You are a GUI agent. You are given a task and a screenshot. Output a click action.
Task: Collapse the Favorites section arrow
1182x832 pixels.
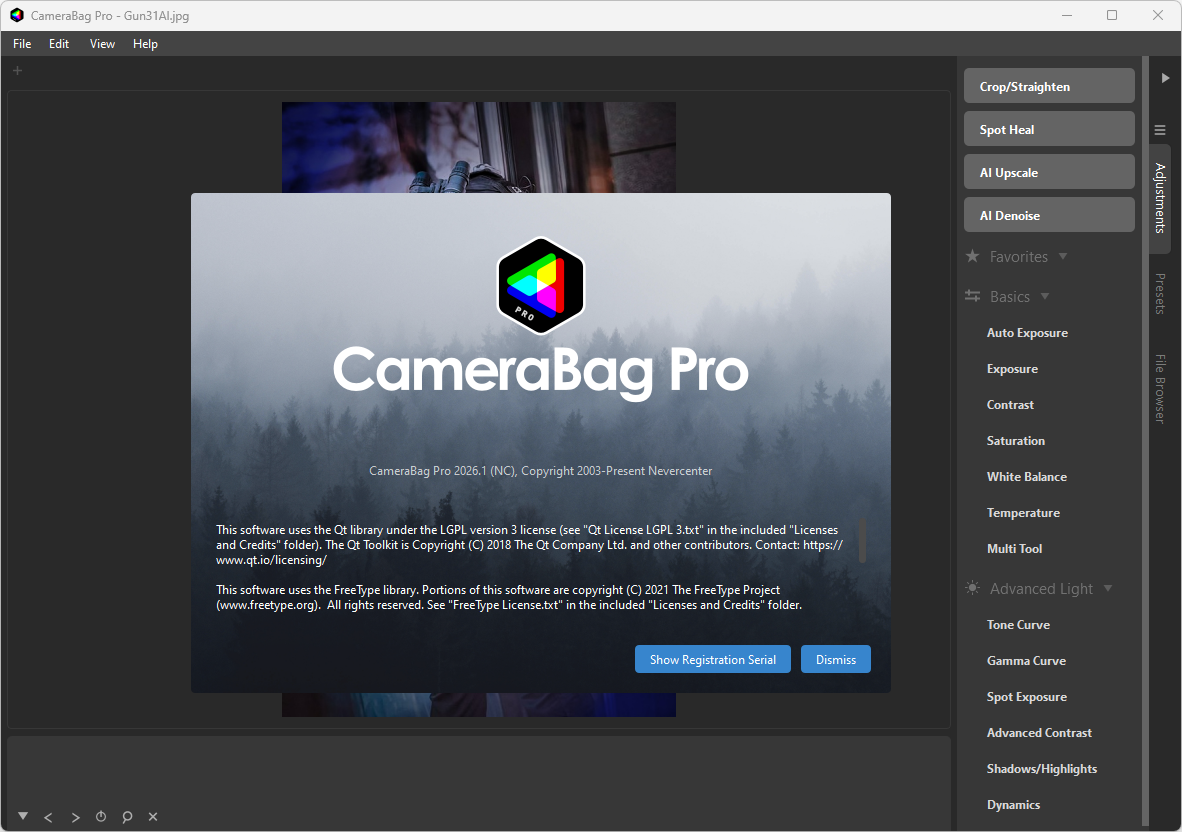pyautogui.click(x=1063, y=256)
